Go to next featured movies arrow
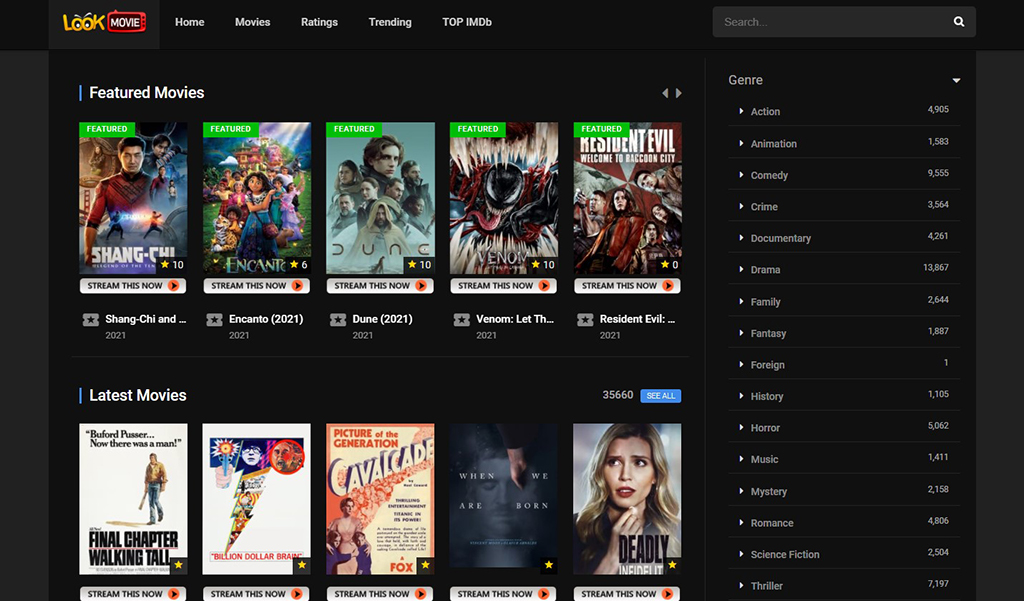Screen dimensions: 1024x601 click(x=679, y=93)
